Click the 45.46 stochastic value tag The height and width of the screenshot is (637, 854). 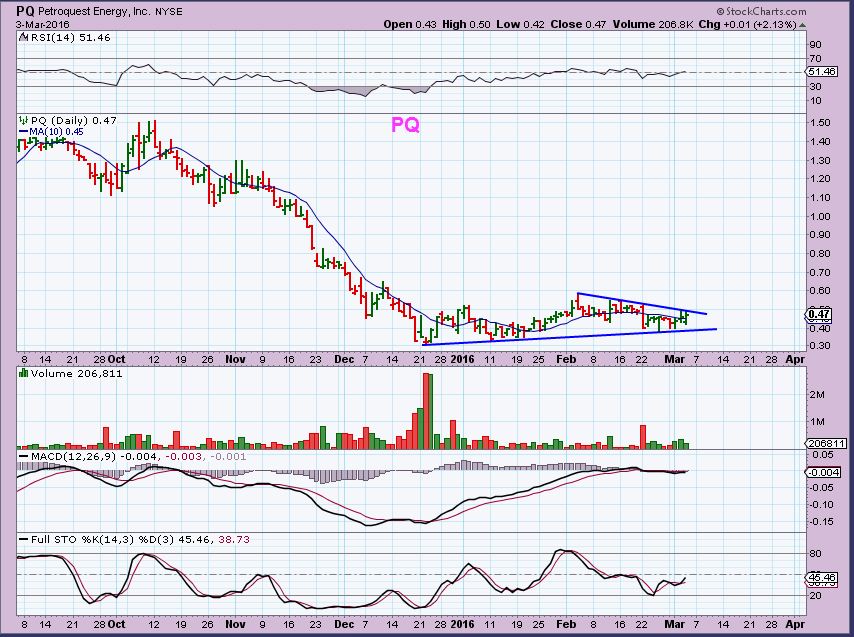click(x=820, y=577)
